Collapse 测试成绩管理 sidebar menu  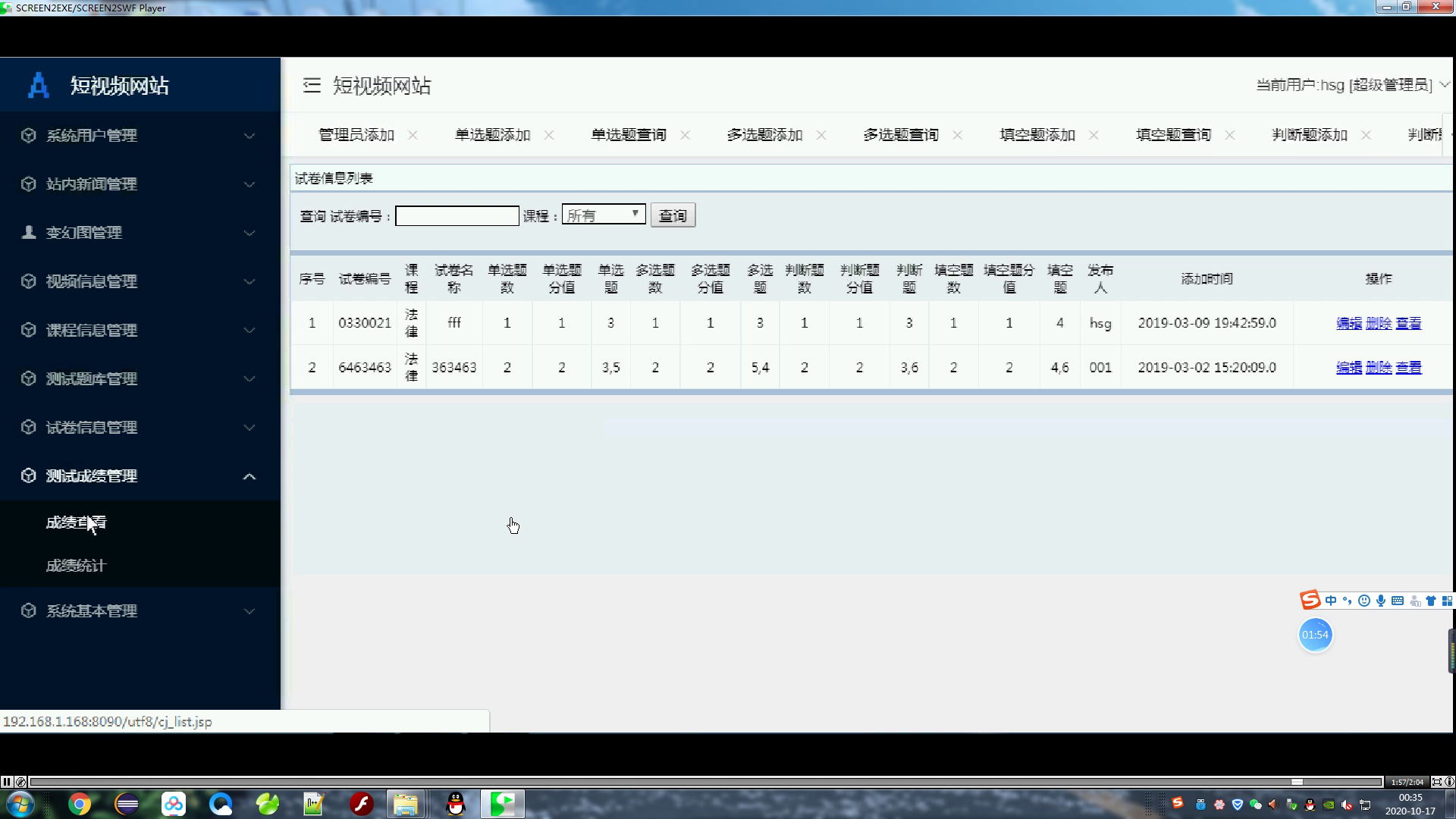pos(140,475)
